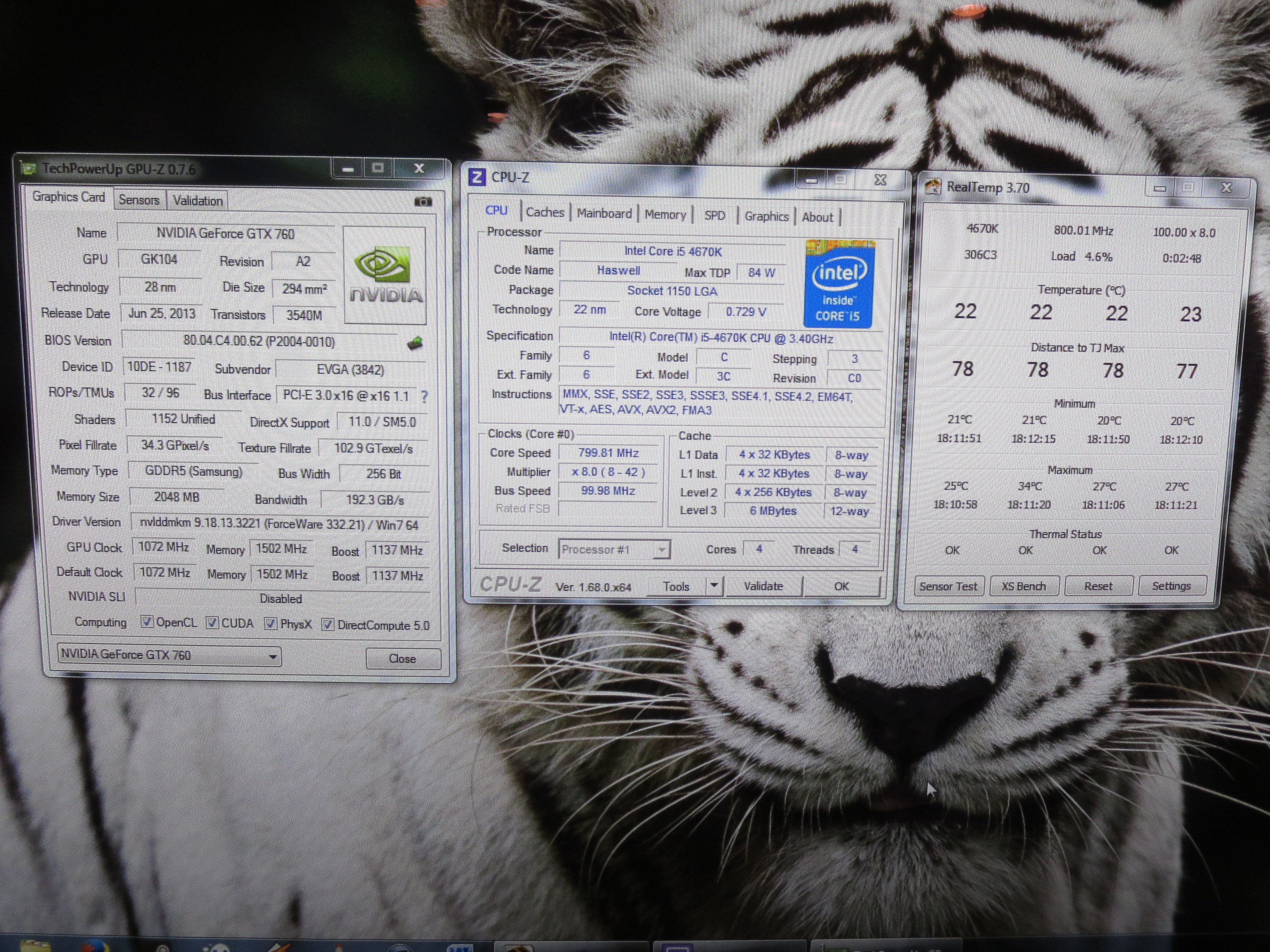The image size is (1270, 952).
Task: Click the NVIDIA SLI field showing Disabled
Action: 281,598
